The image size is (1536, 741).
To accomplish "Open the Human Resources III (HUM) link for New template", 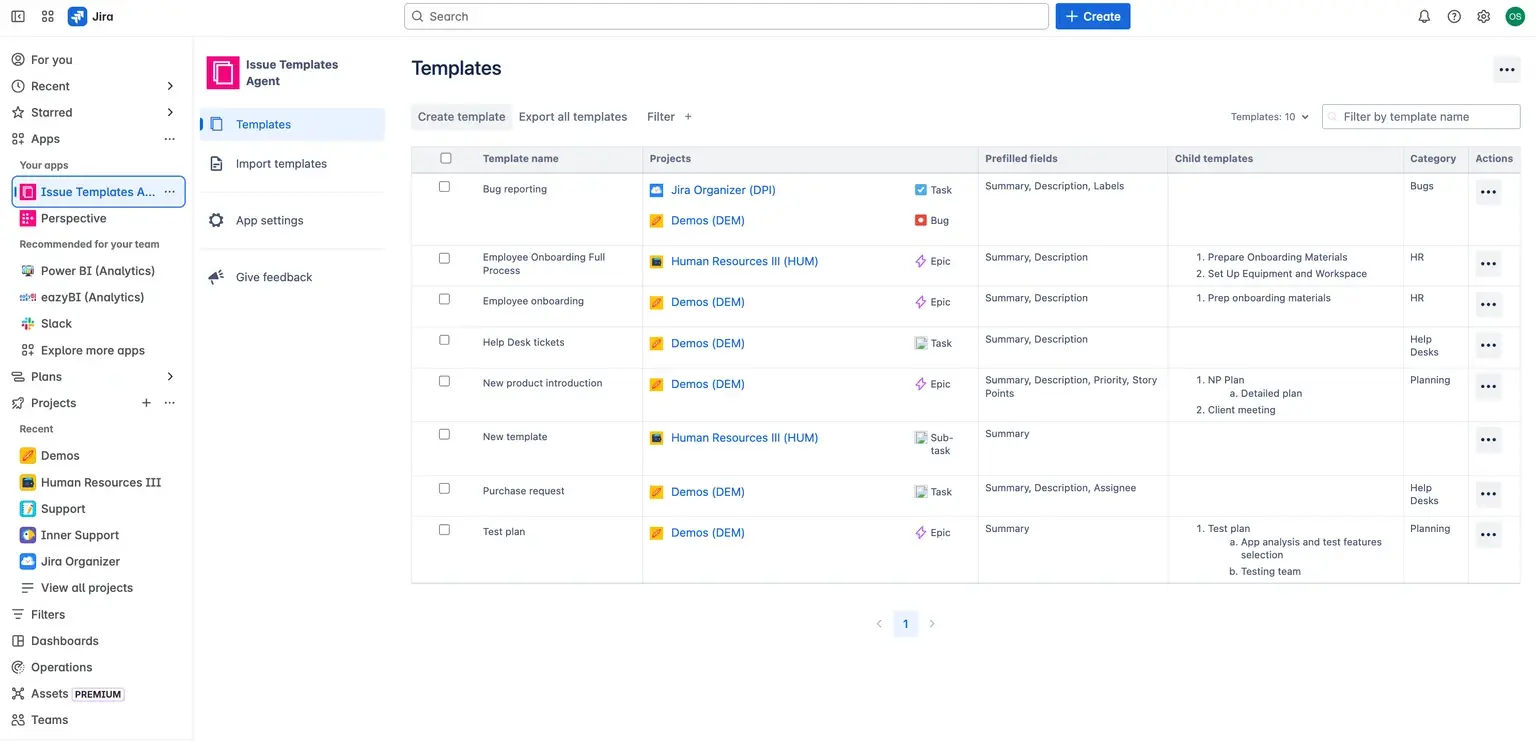I will click(744, 438).
